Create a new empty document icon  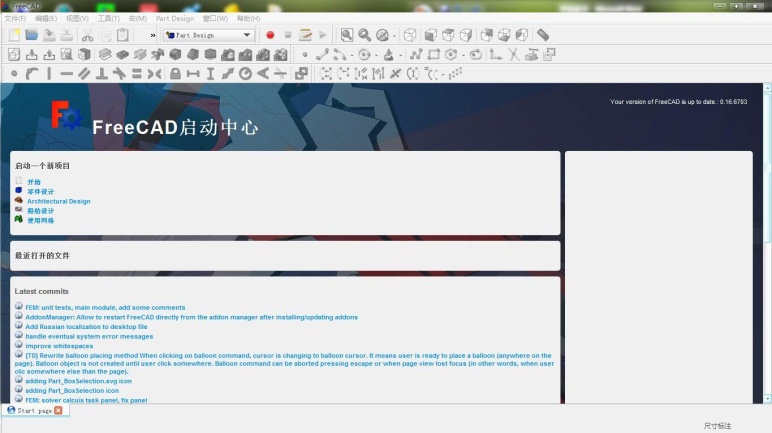click(14, 35)
